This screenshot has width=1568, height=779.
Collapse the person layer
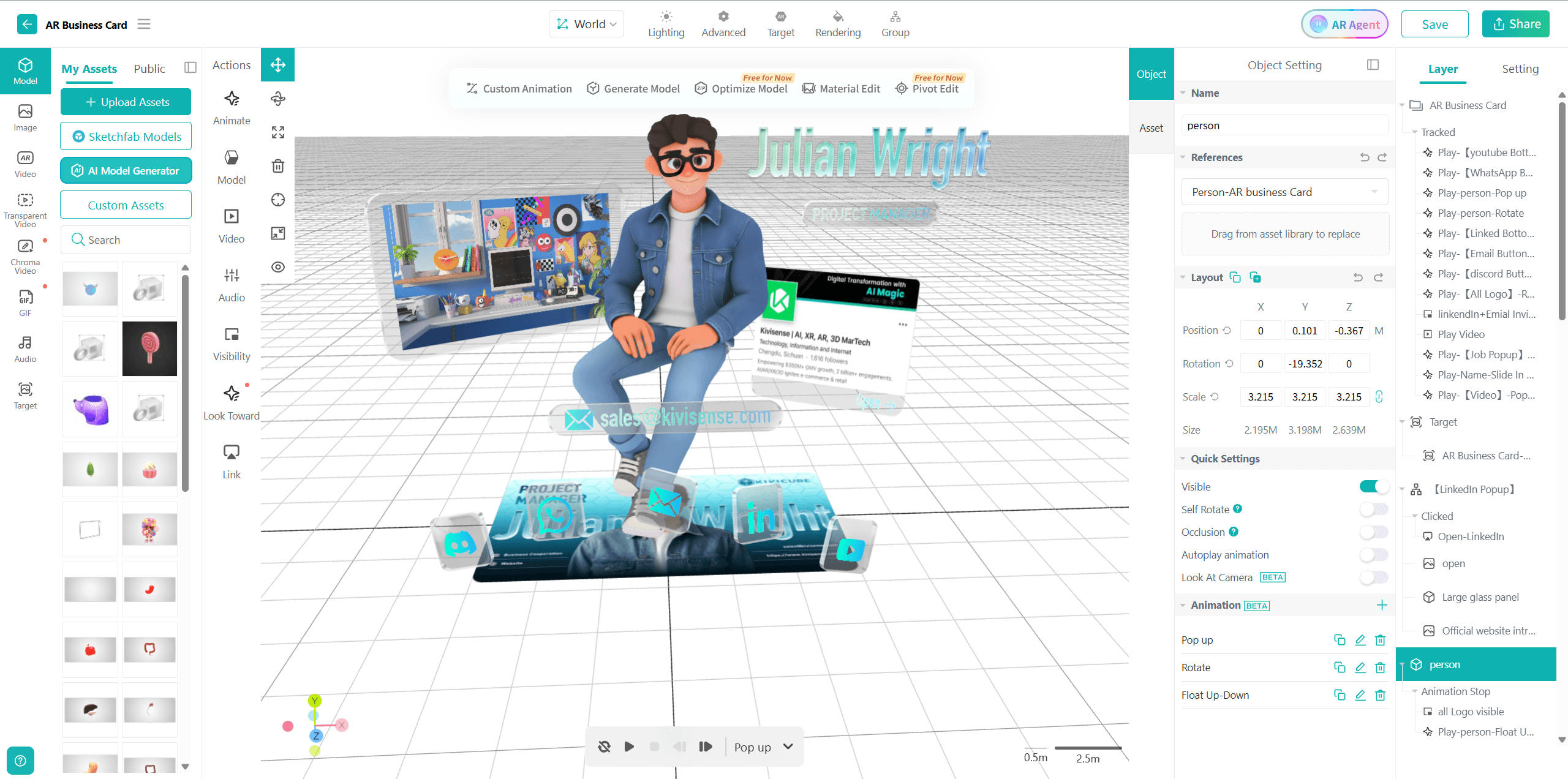pyautogui.click(x=1402, y=664)
